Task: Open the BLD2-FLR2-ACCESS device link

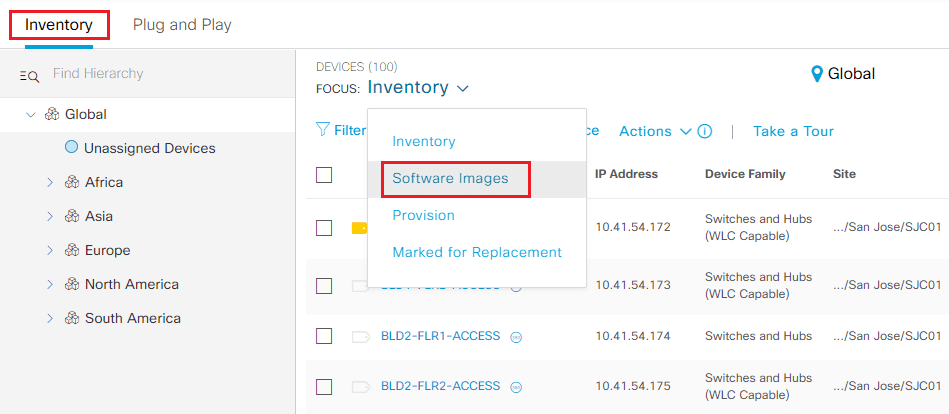Action: click(x=441, y=386)
